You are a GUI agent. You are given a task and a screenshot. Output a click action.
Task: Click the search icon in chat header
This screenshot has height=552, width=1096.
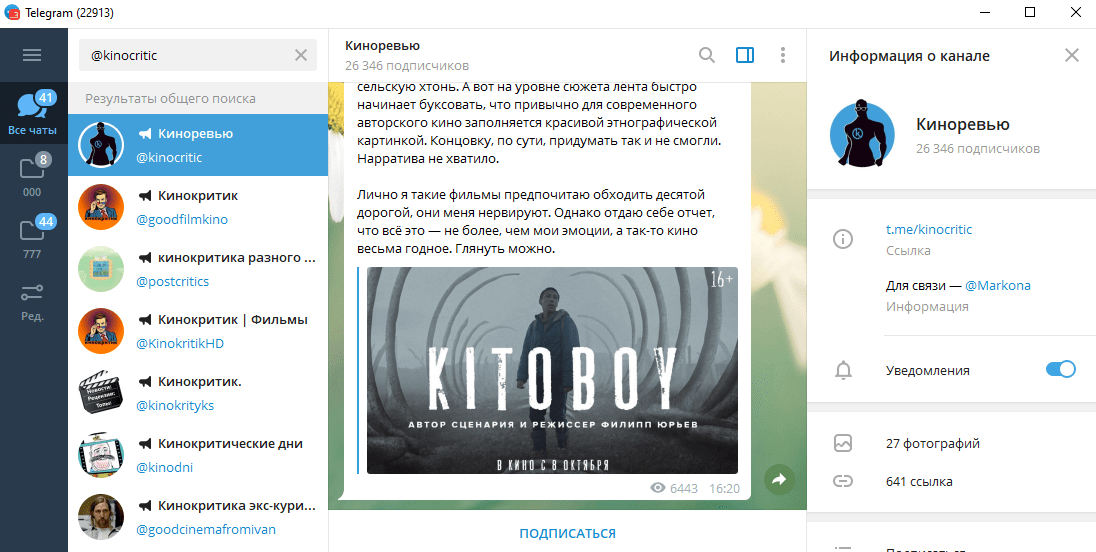706,55
